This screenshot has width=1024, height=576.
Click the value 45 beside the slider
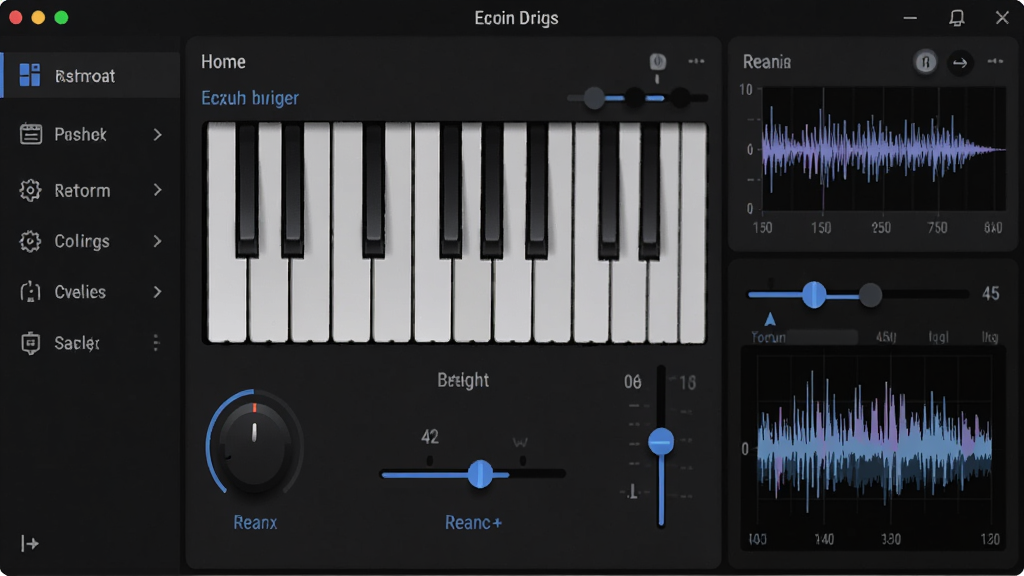[991, 294]
